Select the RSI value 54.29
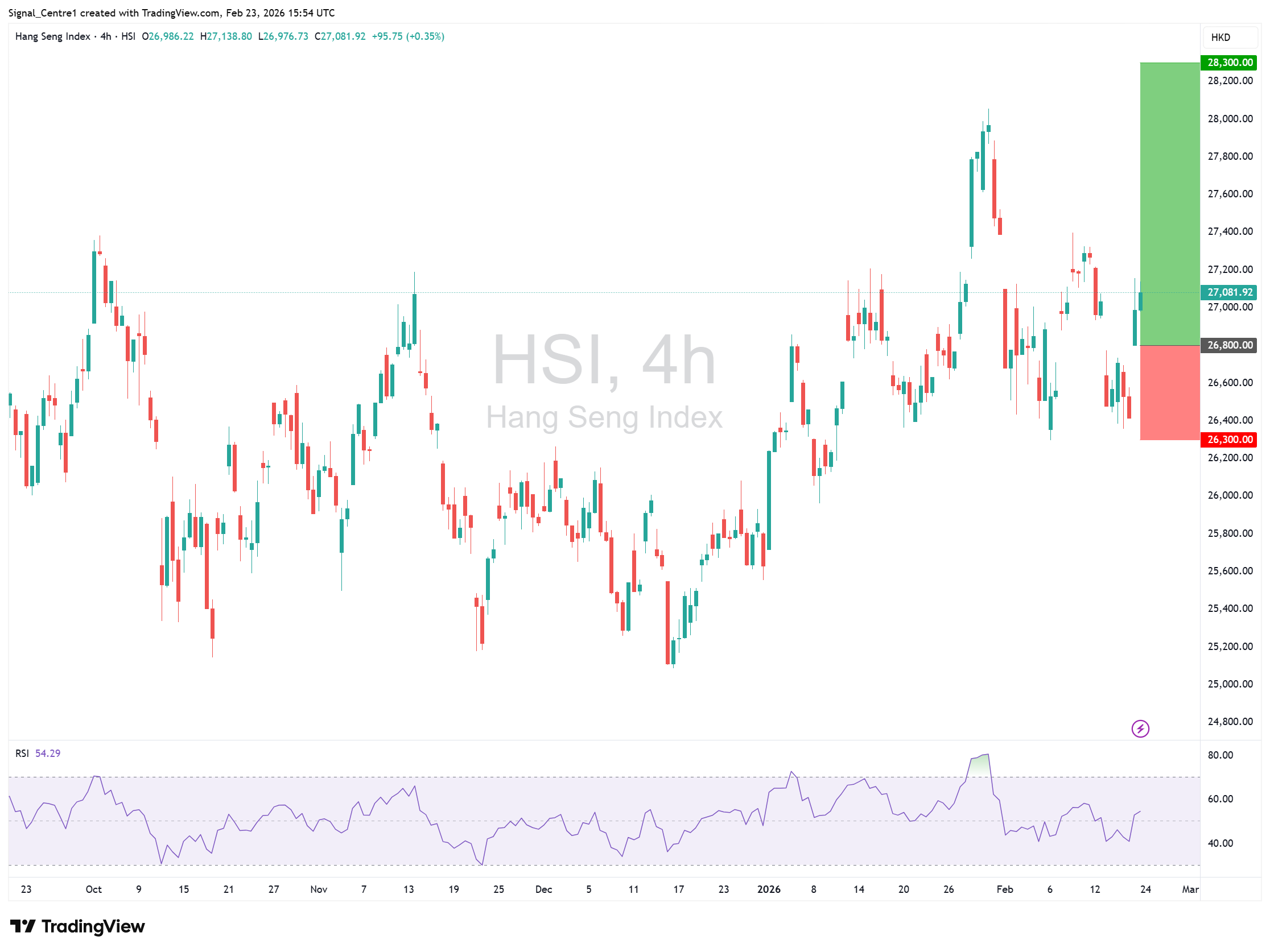This screenshot has width=1270, height=952. (x=48, y=754)
